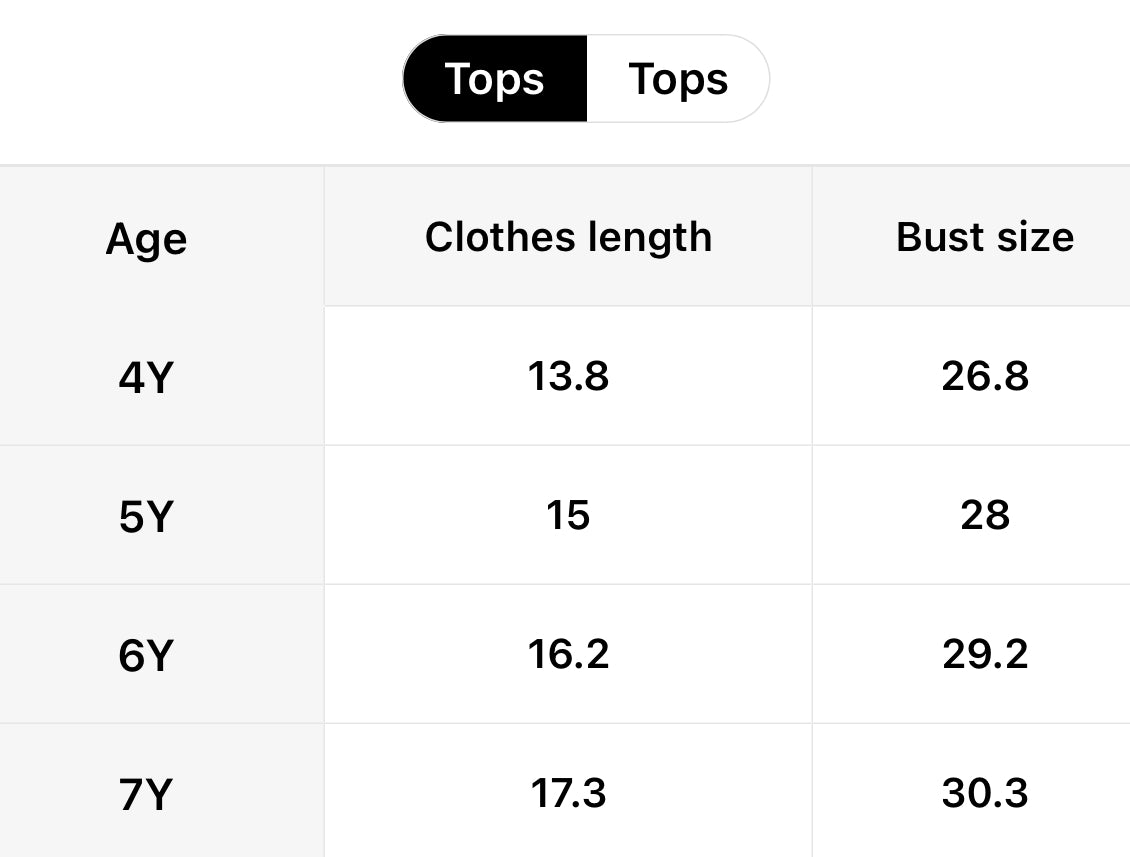Click the Age column header
The image size is (1130, 857).
(x=146, y=239)
